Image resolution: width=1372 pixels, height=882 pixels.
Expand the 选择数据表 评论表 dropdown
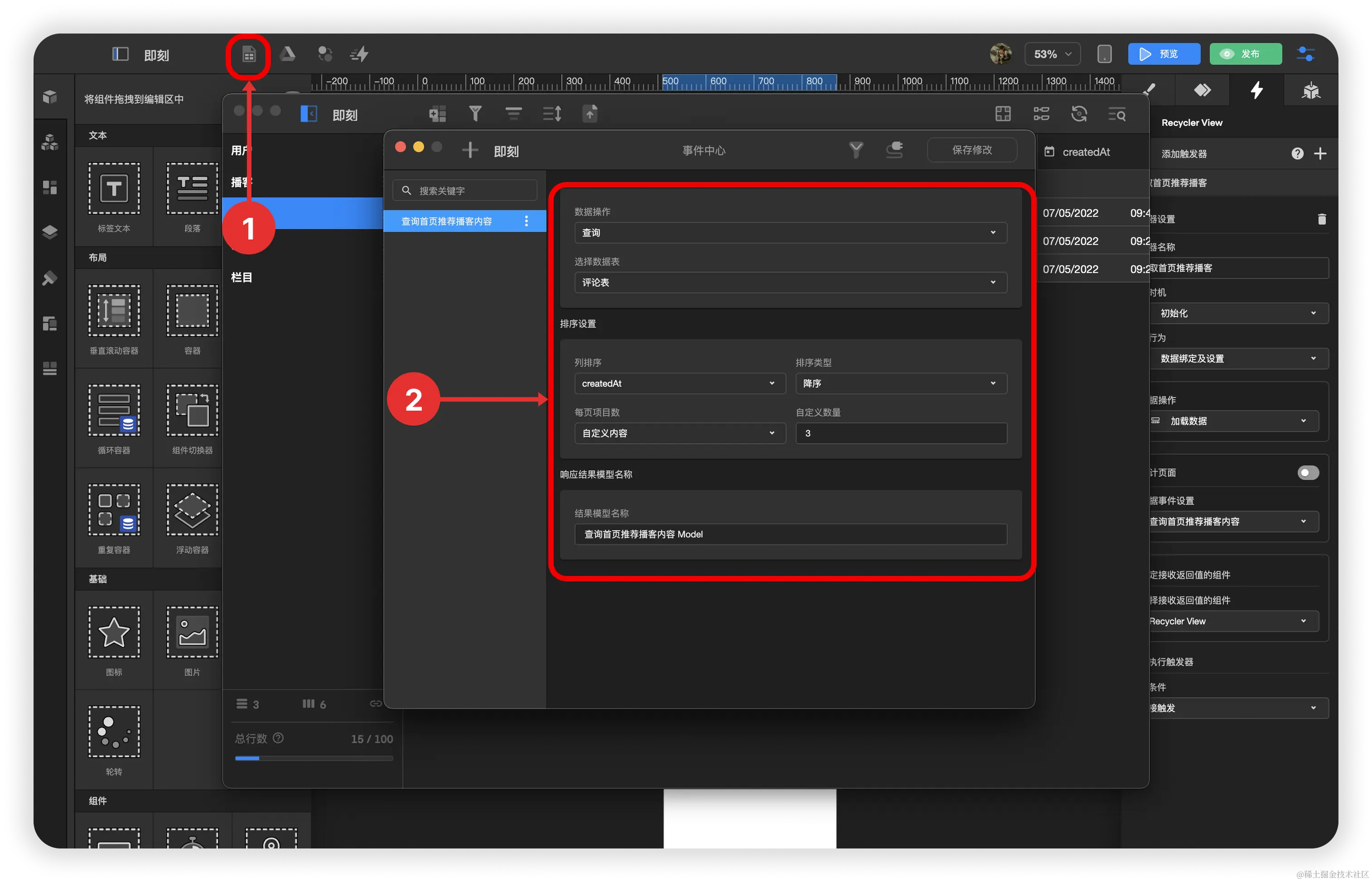tap(790, 283)
